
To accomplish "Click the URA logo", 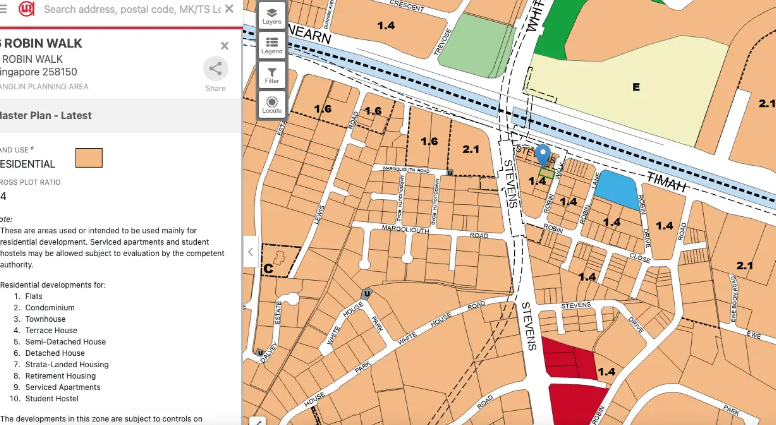I will (x=20, y=9).
